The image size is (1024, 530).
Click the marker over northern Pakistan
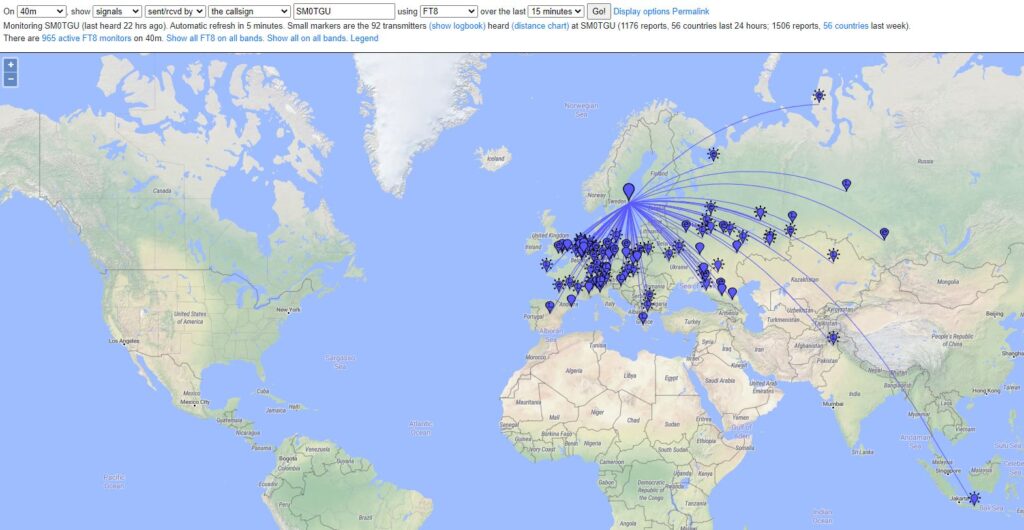(x=833, y=338)
